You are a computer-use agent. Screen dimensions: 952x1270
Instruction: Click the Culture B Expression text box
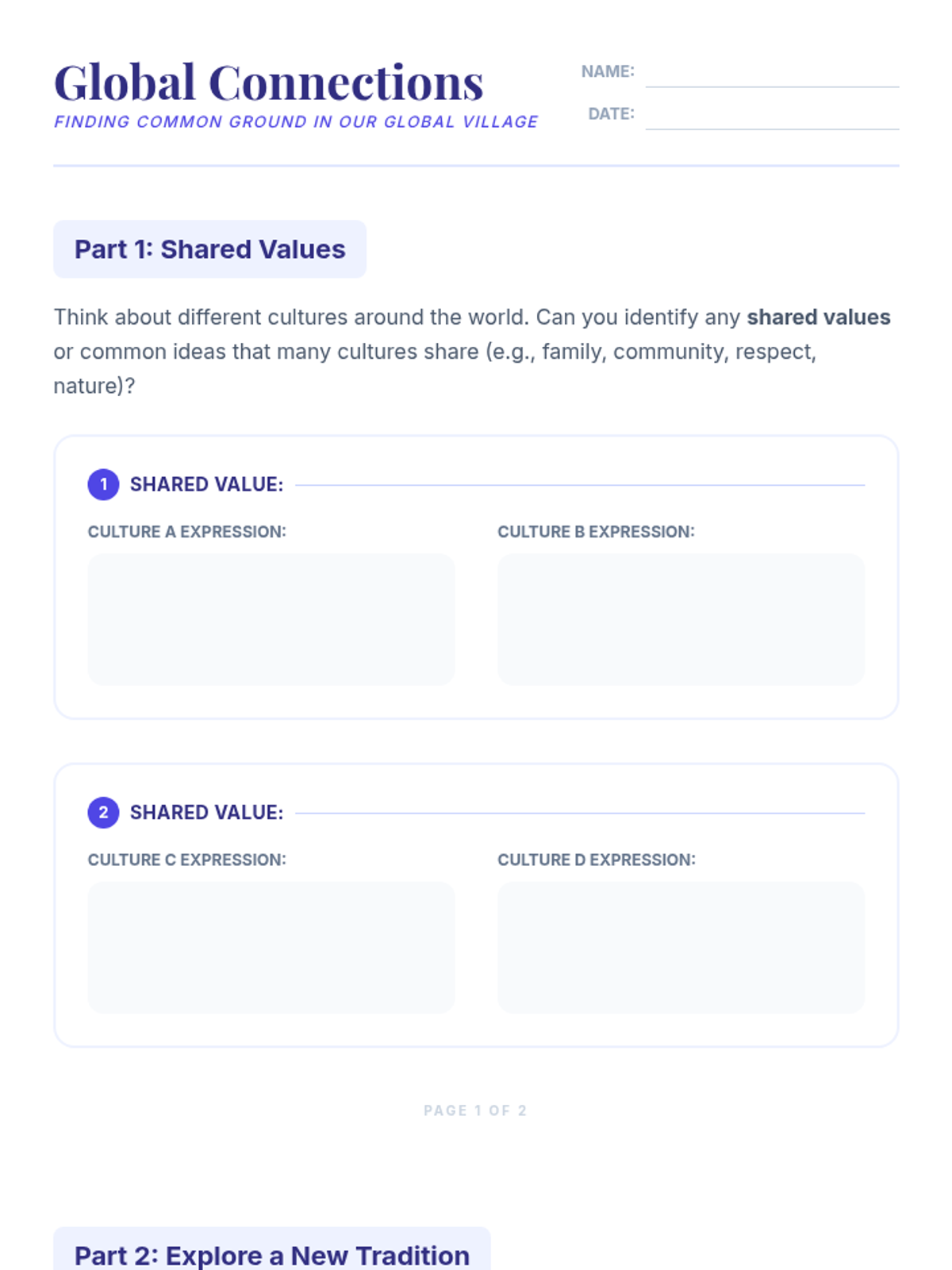point(681,619)
